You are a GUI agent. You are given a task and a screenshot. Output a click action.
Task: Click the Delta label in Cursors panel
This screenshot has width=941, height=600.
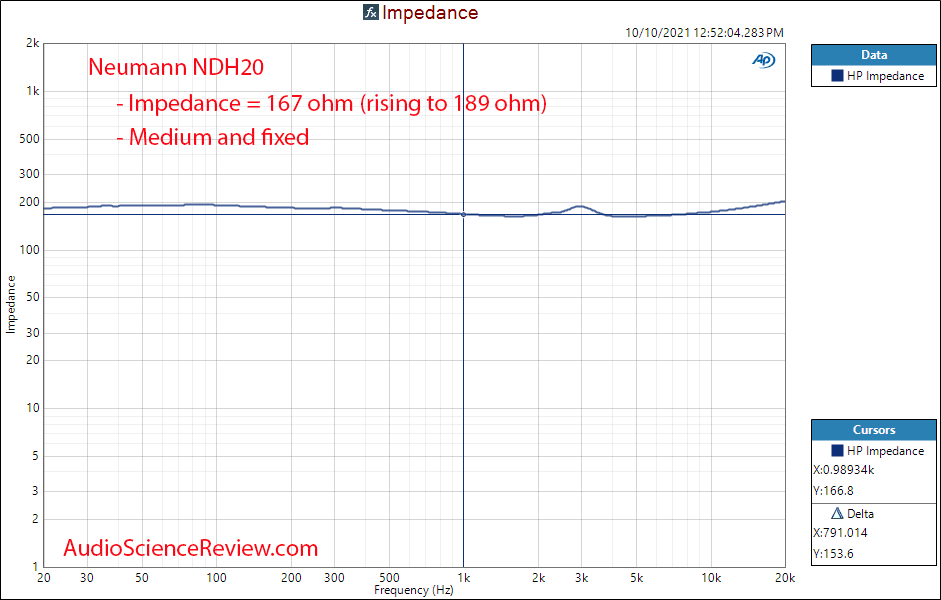tap(860, 514)
